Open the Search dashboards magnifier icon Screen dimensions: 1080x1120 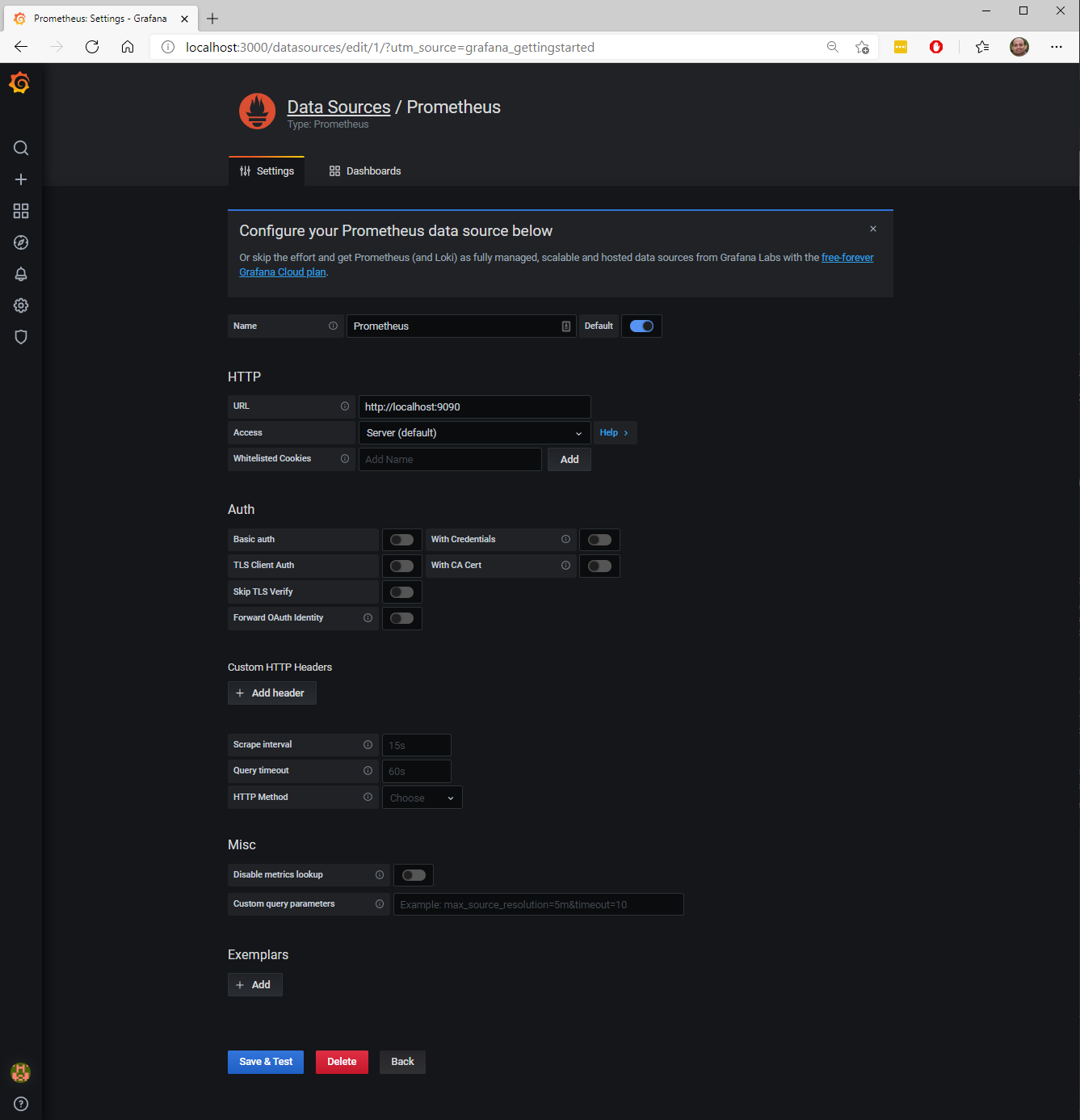(21, 148)
